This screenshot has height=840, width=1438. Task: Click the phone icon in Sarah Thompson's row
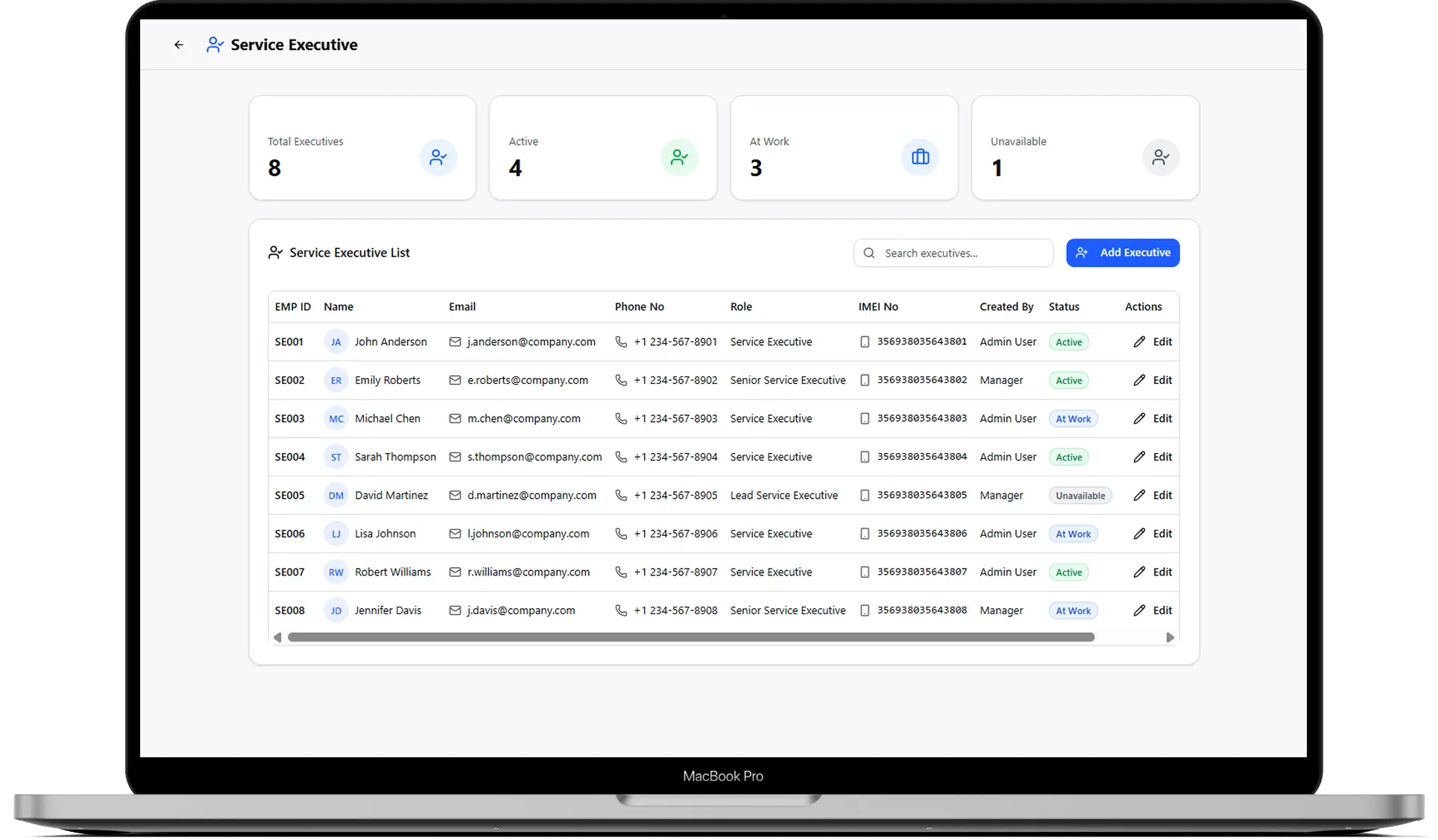tap(621, 457)
